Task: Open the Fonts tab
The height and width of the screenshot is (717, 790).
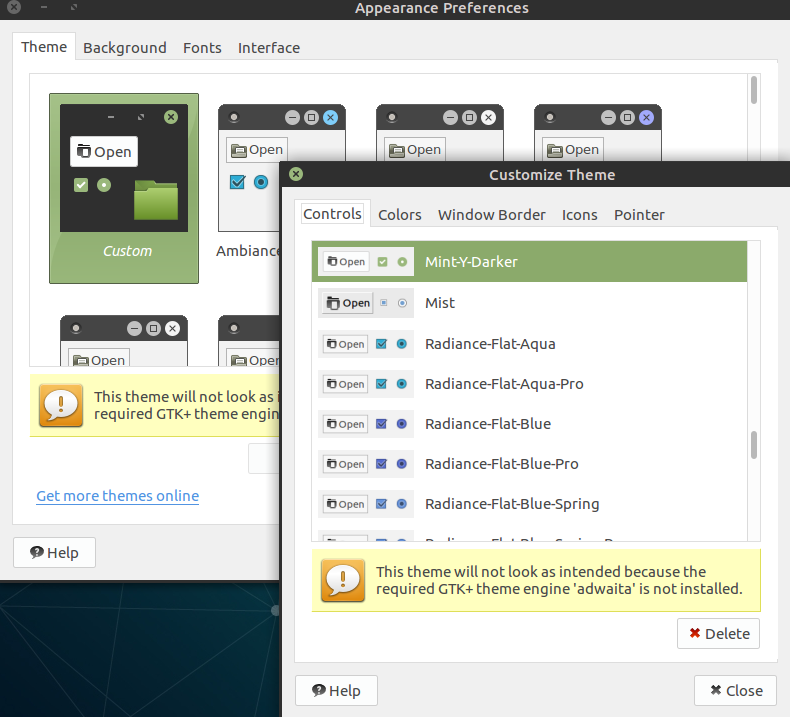Action: [x=202, y=48]
